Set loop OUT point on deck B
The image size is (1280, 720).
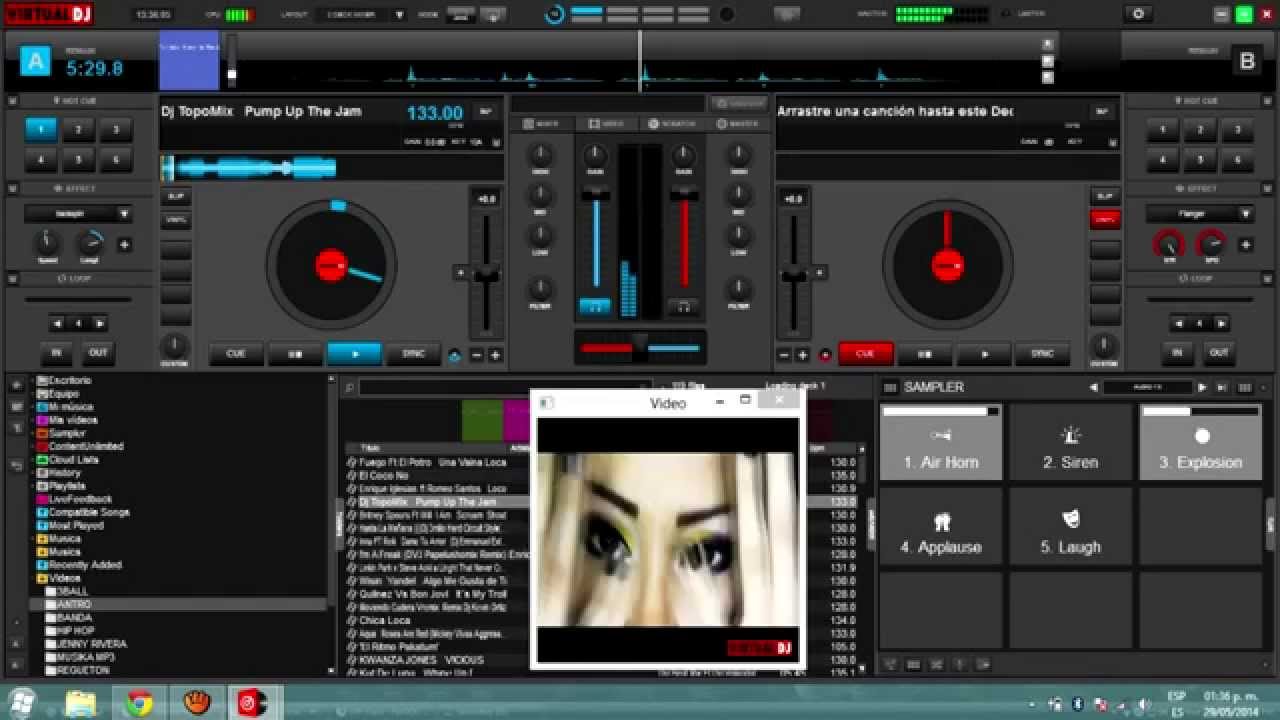1219,353
